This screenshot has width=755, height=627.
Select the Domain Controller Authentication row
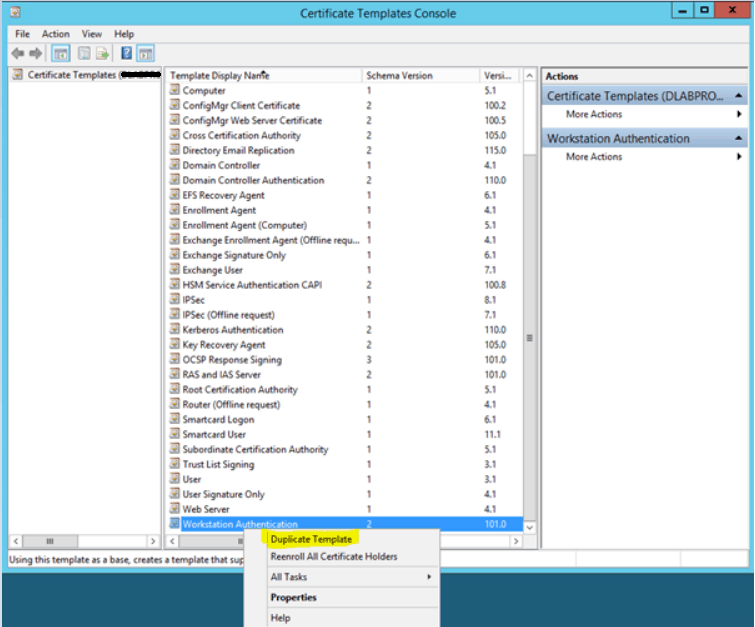tap(345, 180)
